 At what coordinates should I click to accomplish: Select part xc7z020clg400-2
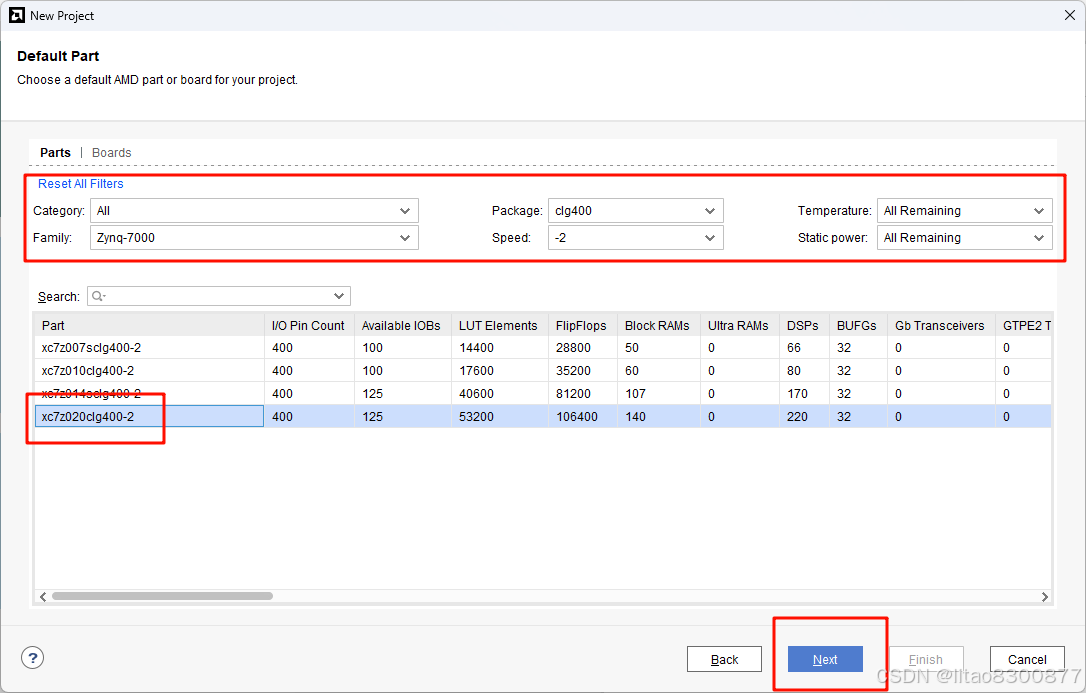(88, 416)
